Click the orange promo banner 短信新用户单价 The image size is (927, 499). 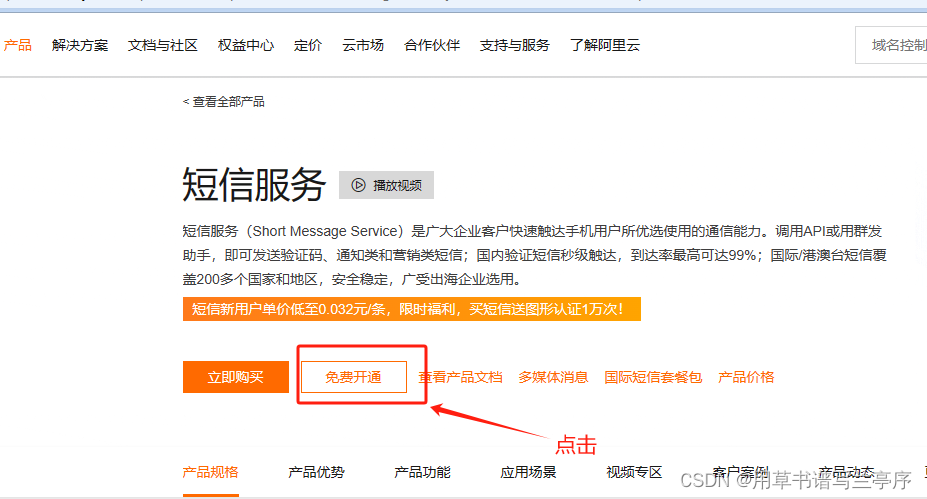[x=411, y=309]
